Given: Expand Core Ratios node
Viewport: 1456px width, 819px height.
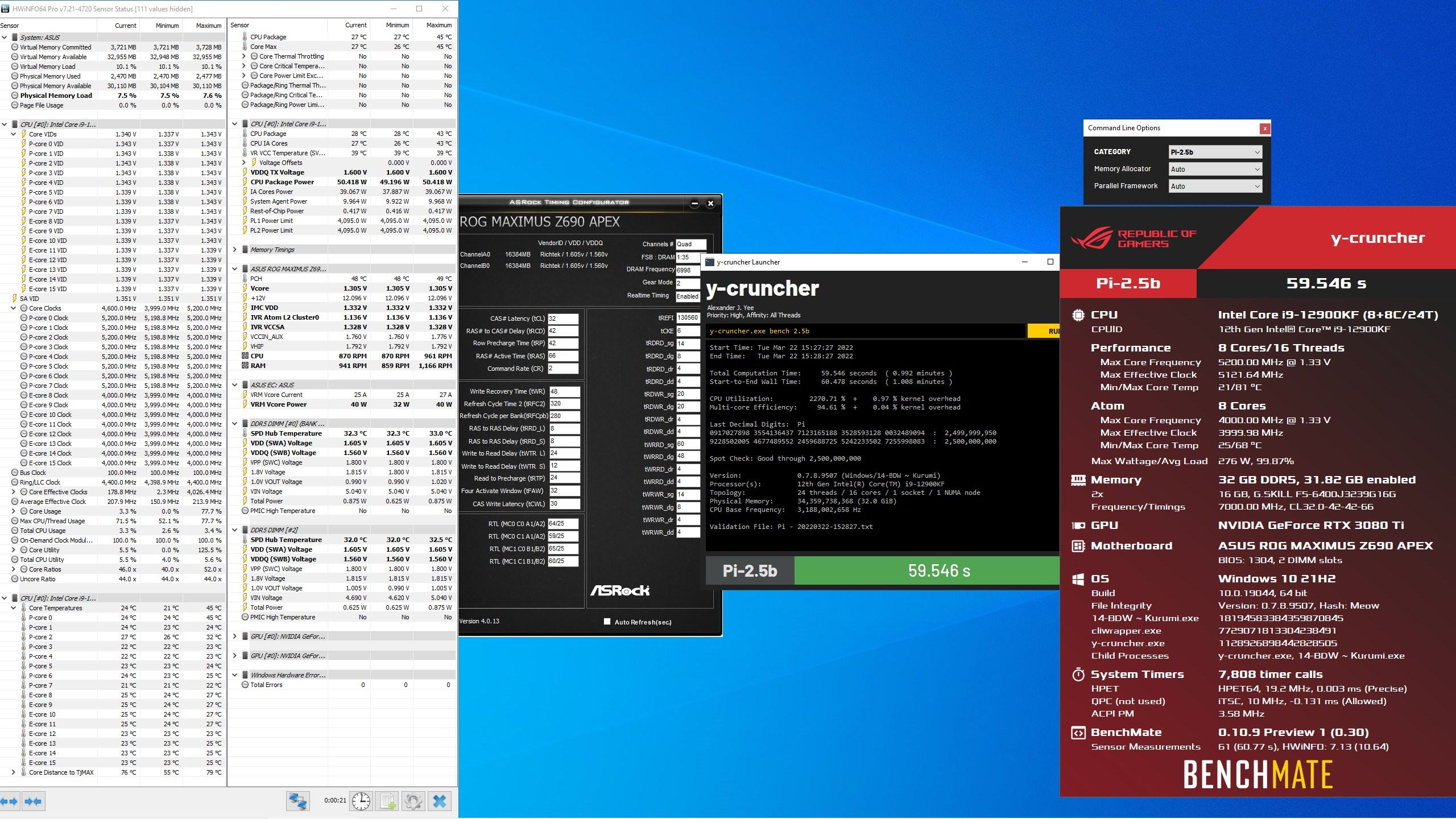Looking at the screenshot, I should [14, 569].
